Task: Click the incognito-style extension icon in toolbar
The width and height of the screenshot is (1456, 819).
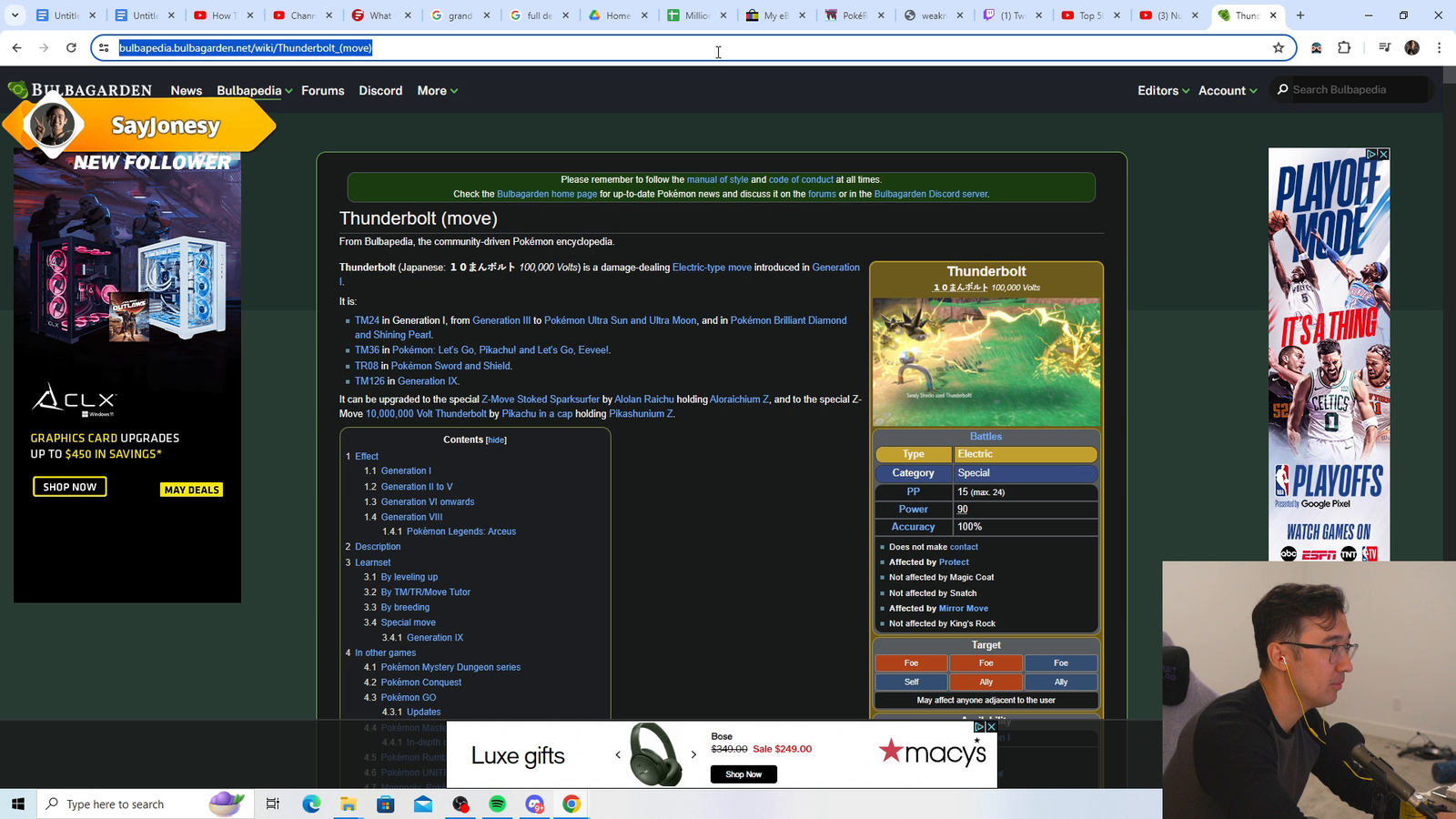Action: click(1316, 47)
